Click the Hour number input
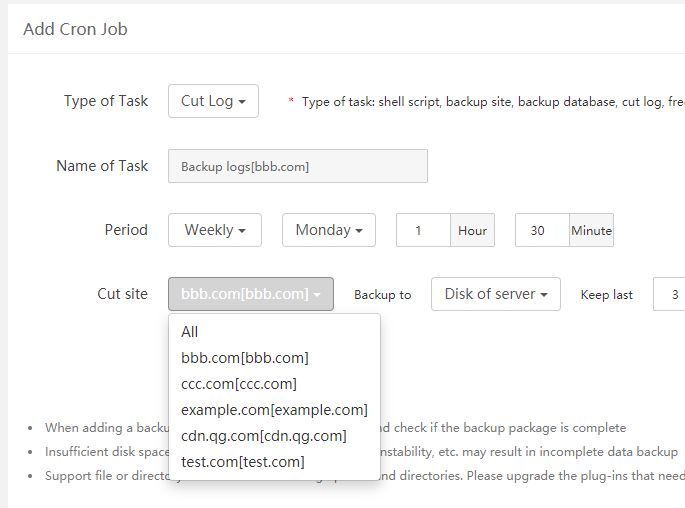This screenshot has height=508, width=685. [423, 230]
